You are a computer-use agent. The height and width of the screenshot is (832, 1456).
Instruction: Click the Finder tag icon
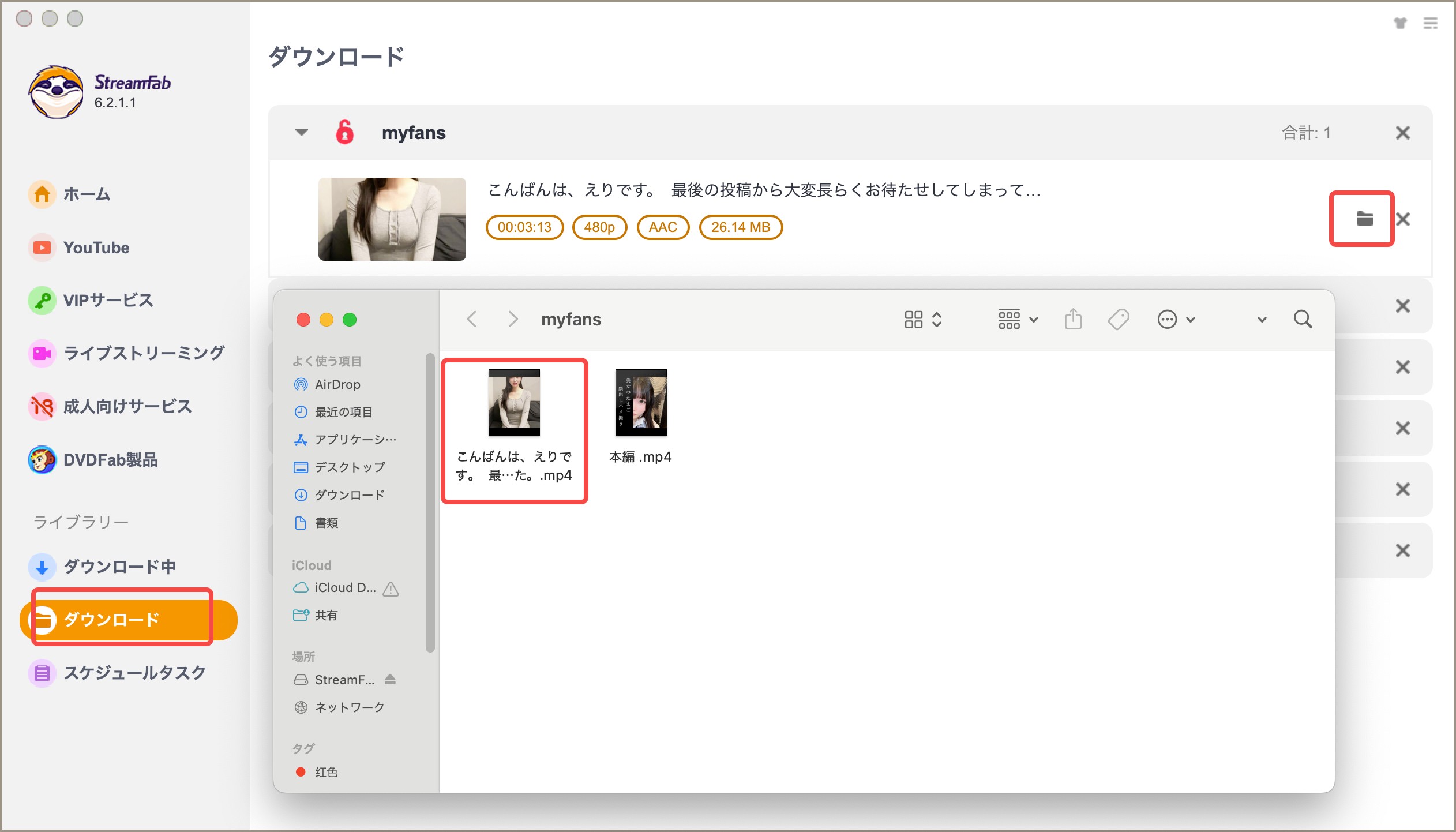[1119, 319]
